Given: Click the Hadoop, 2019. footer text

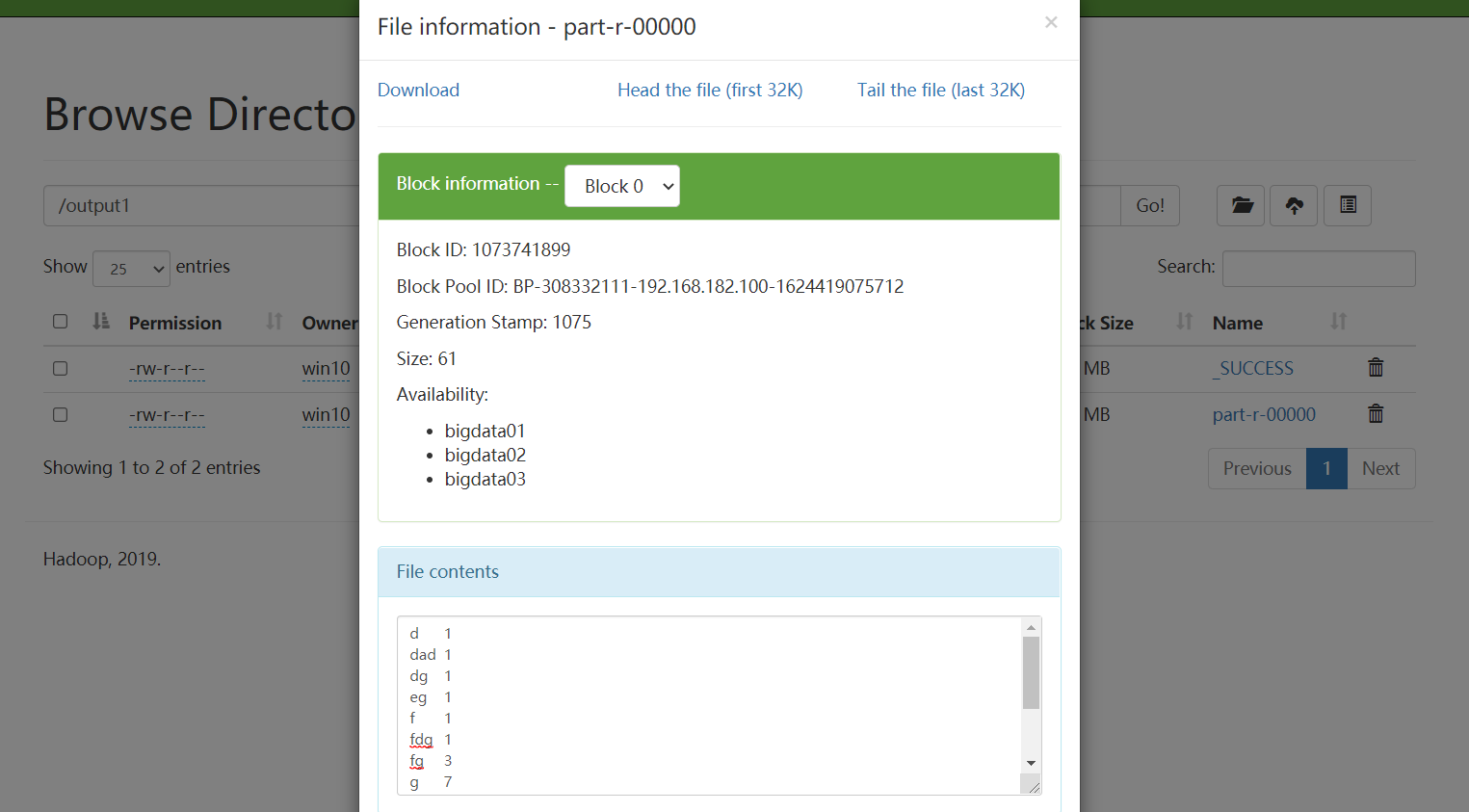Looking at the screenshot, I should (102, 559).
